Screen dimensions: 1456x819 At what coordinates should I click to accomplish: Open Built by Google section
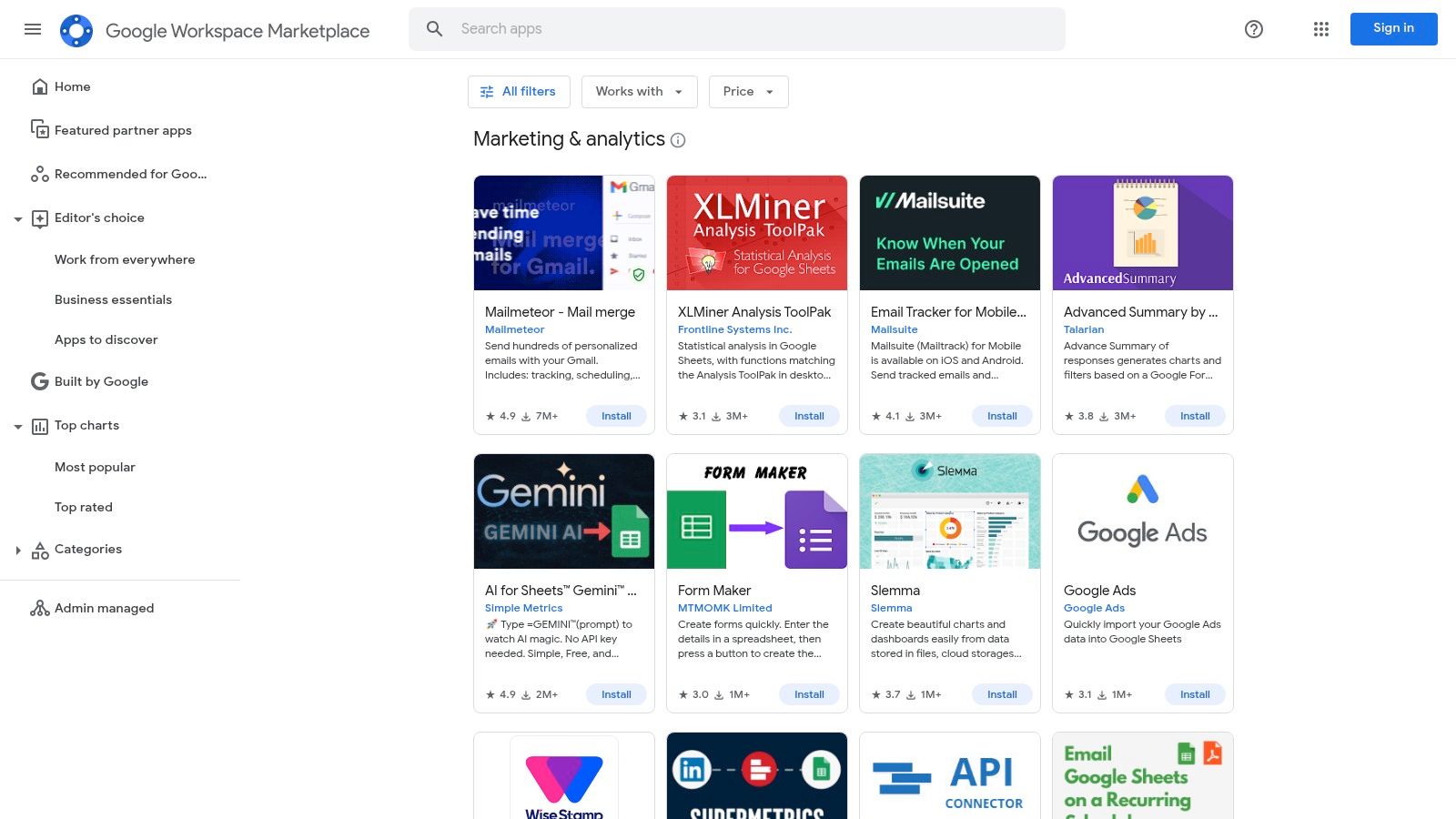pyautogui.click(x=100, y=381)
